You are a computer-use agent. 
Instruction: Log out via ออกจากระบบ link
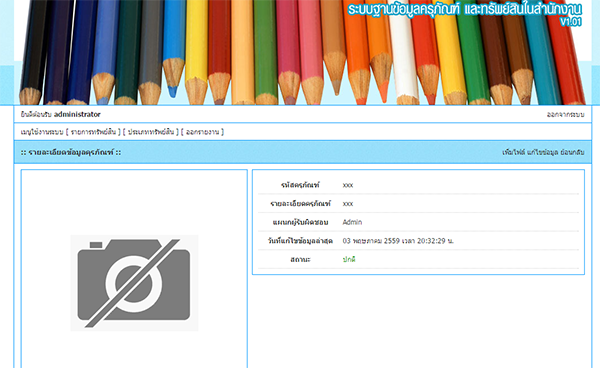click(565, 114)
